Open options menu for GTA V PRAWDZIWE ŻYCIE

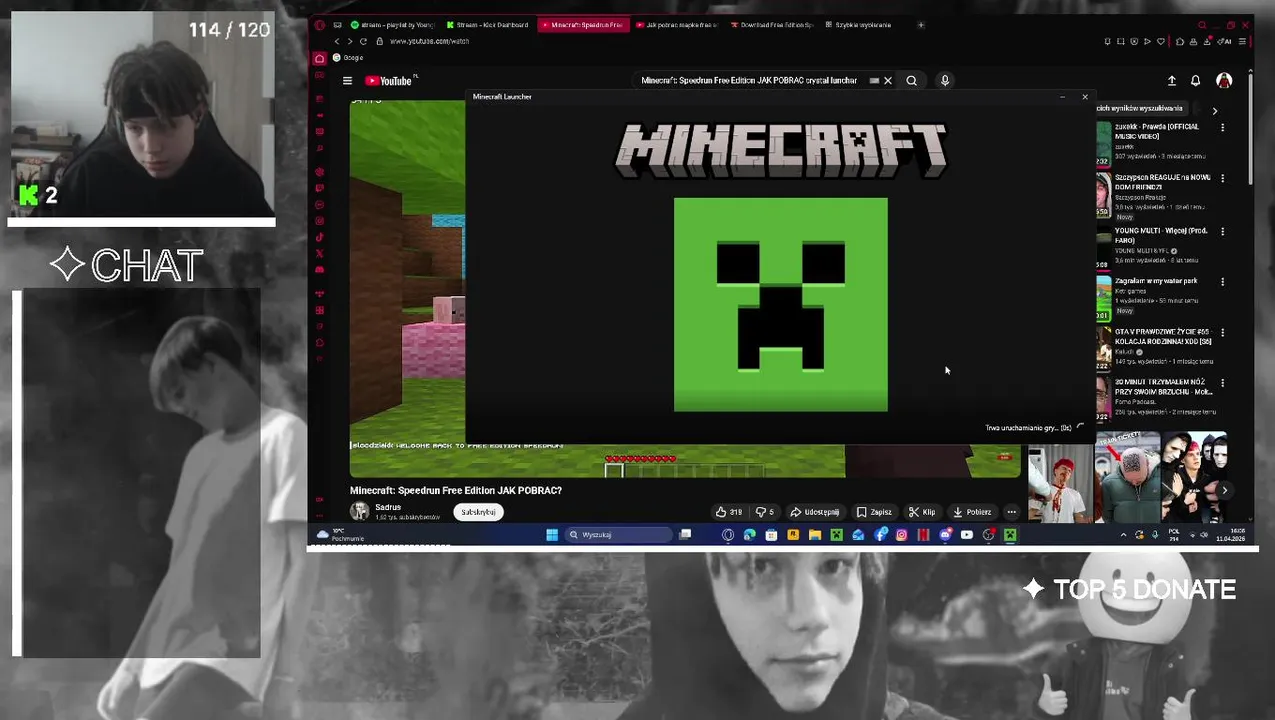click(1222, 332)
